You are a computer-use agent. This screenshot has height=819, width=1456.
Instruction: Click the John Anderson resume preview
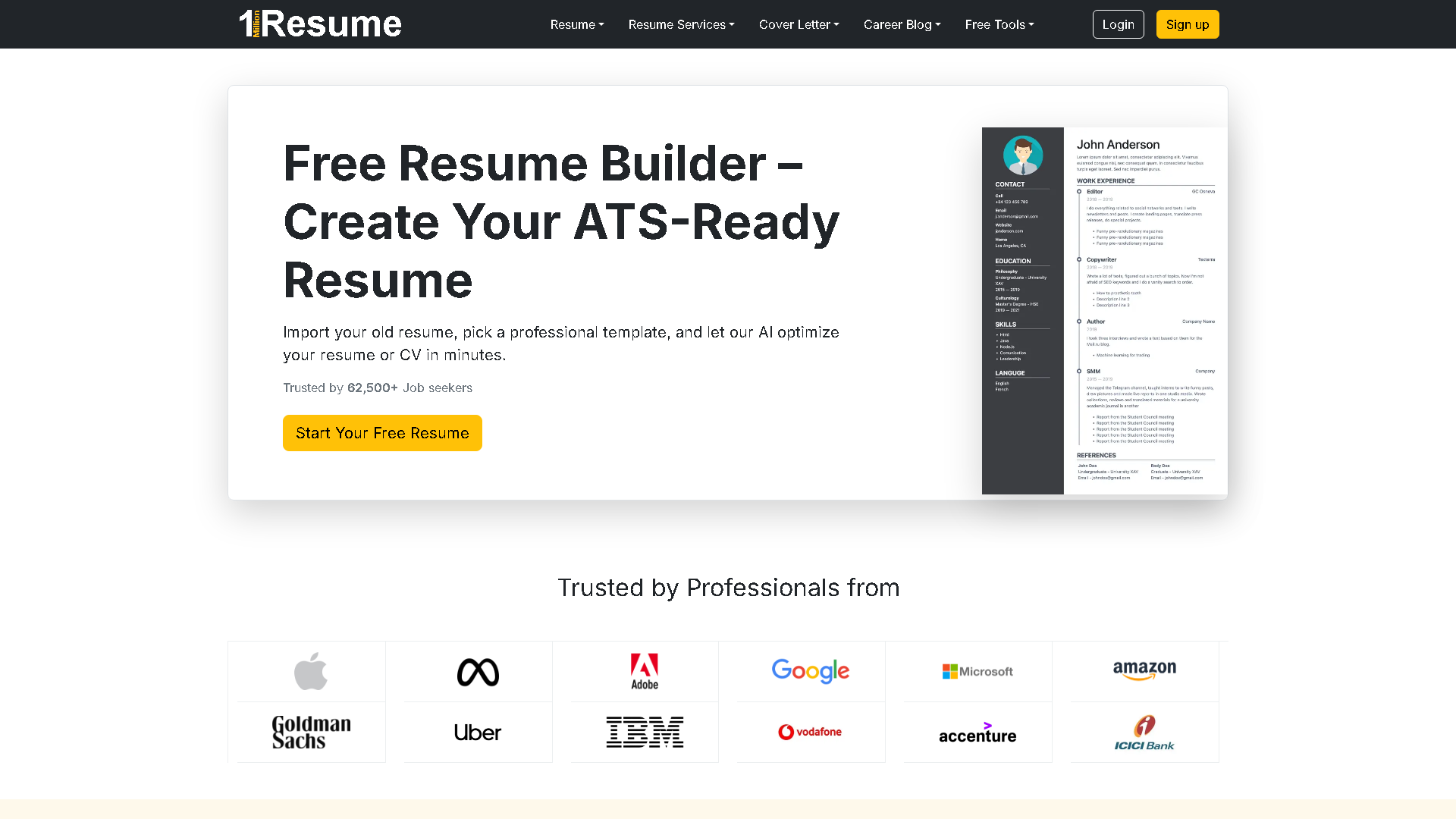coord(1103,311)
